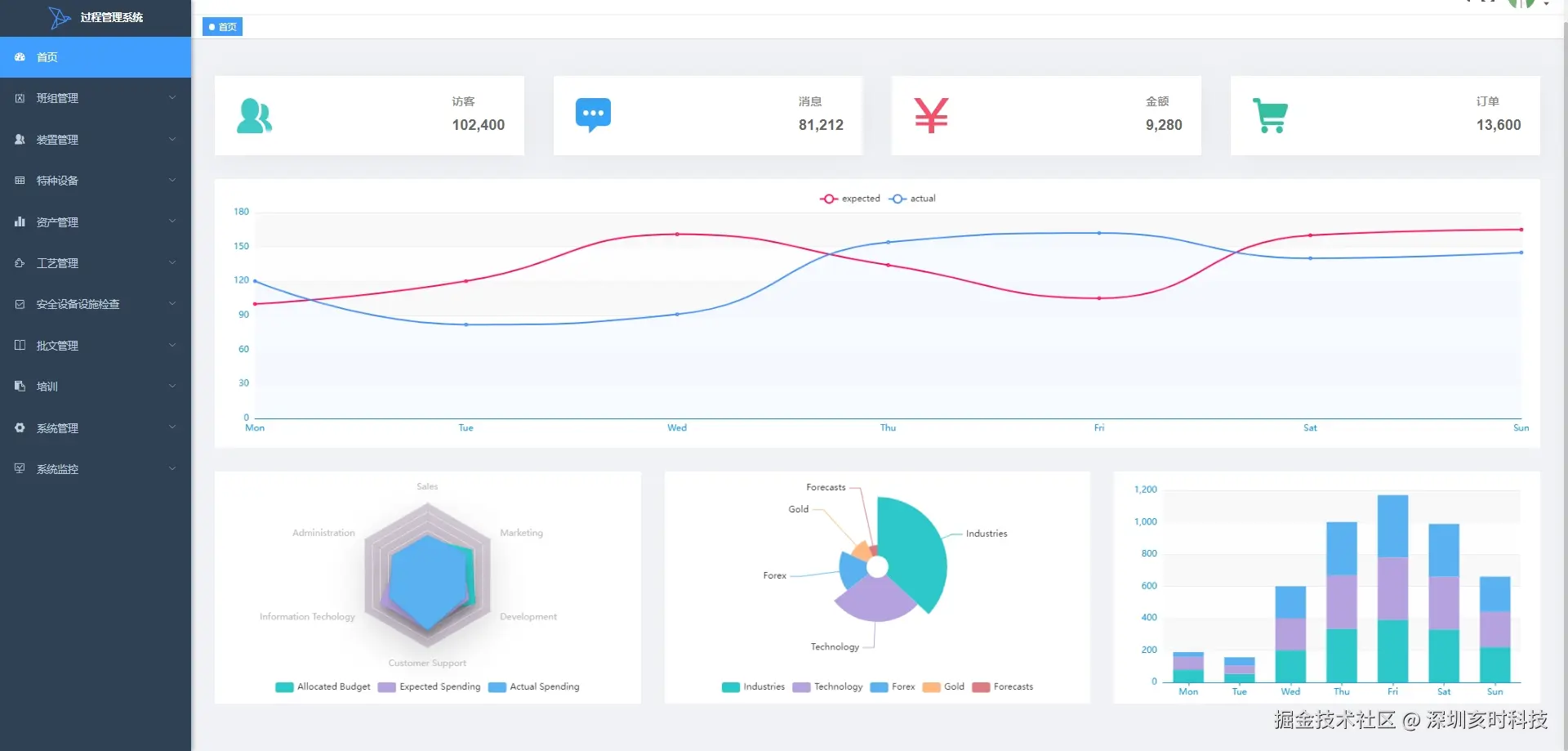1568x751 pixels.
Task: Toggle Forex legend in pie chart
Action: pyautogui.click(x=893, y=687)
